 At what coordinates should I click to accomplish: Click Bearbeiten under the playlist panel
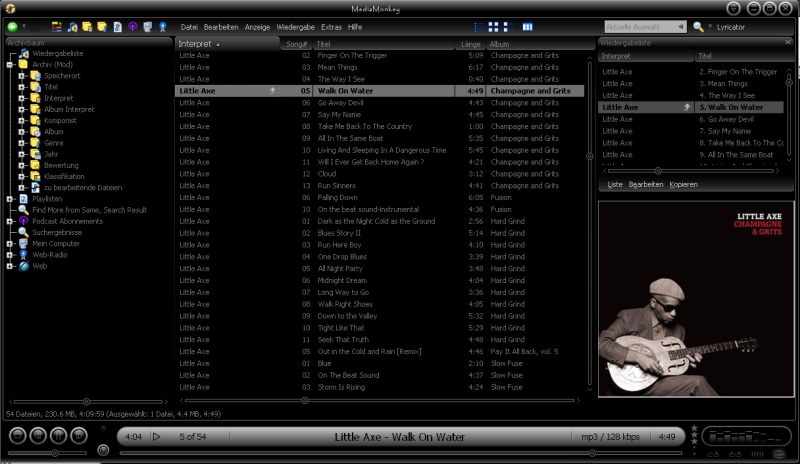point(646,184)
